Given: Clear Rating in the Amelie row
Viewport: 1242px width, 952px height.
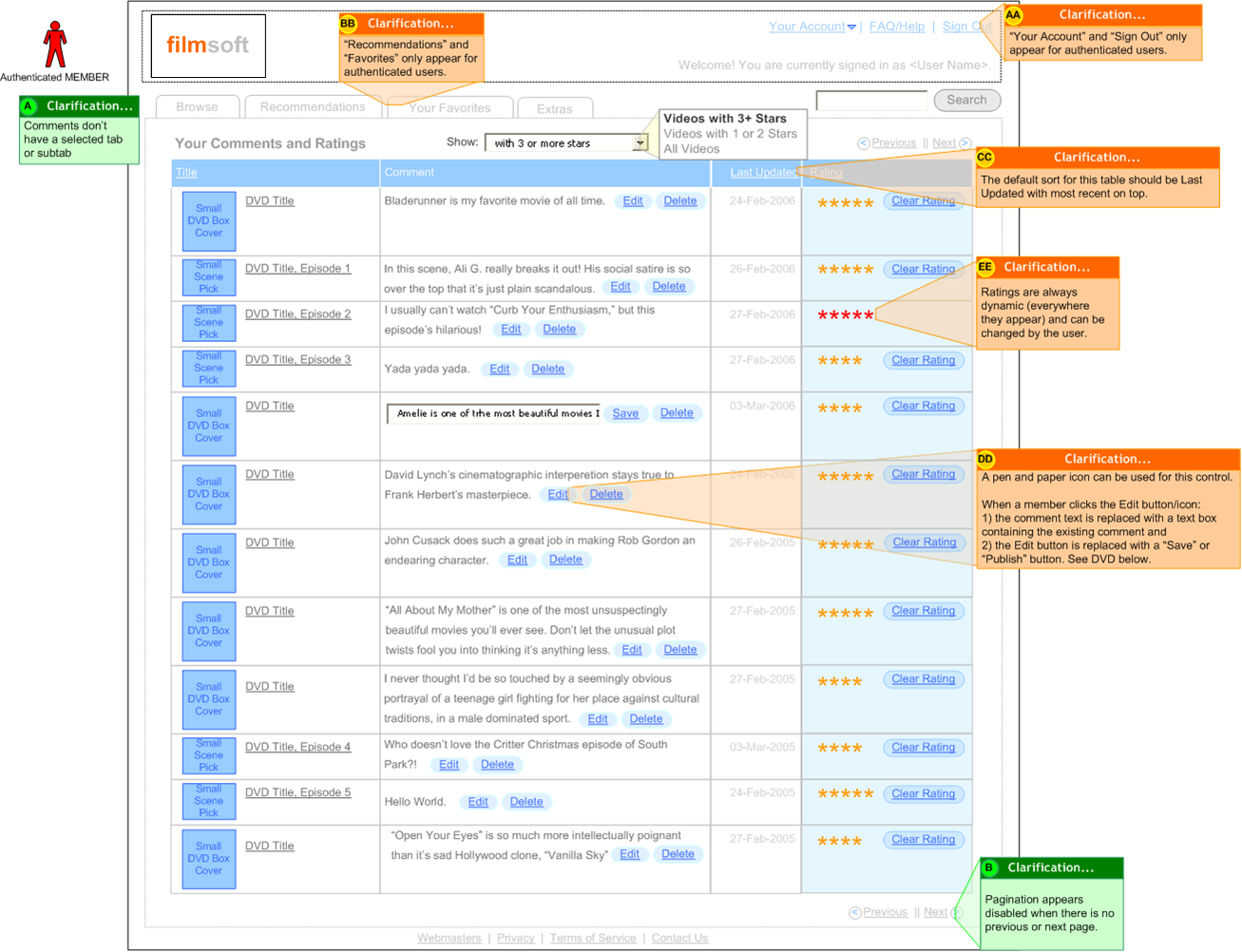Looking at the screenshot, I should (924, 407).
